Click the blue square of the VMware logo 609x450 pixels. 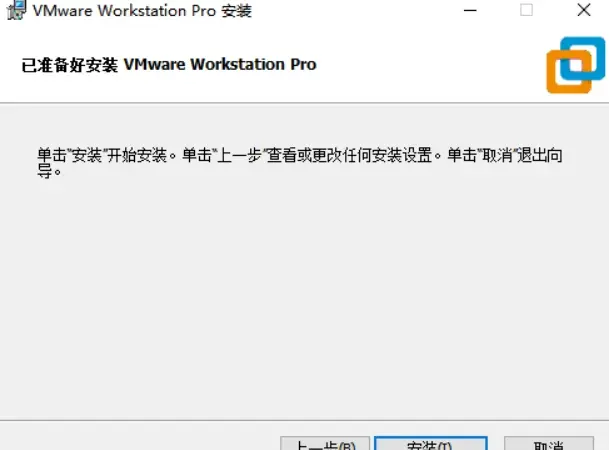[x=583, y=58]
